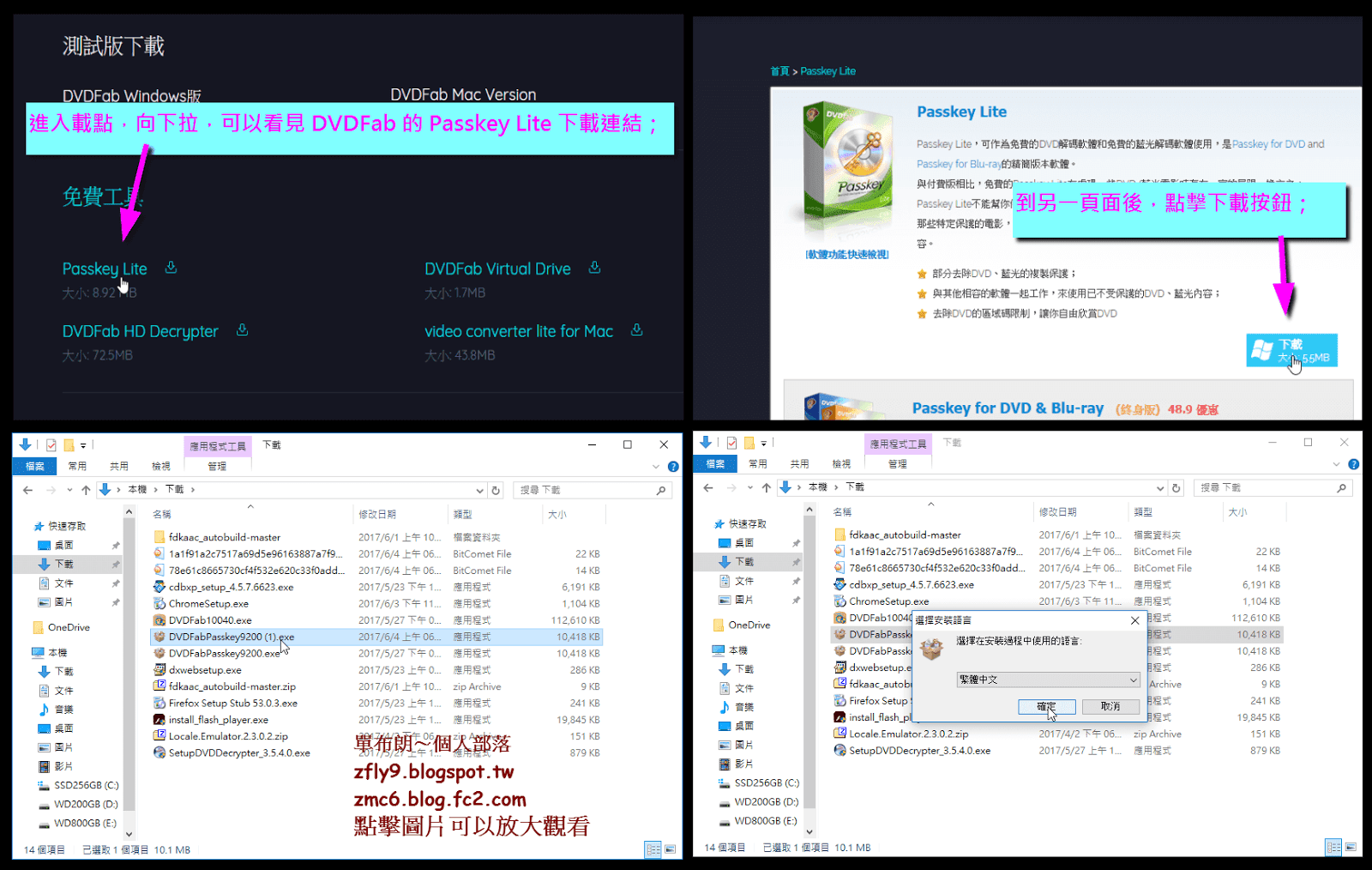Click the scroll-down arrow of left Explorer's navigation pane

(x=129, y=833)
